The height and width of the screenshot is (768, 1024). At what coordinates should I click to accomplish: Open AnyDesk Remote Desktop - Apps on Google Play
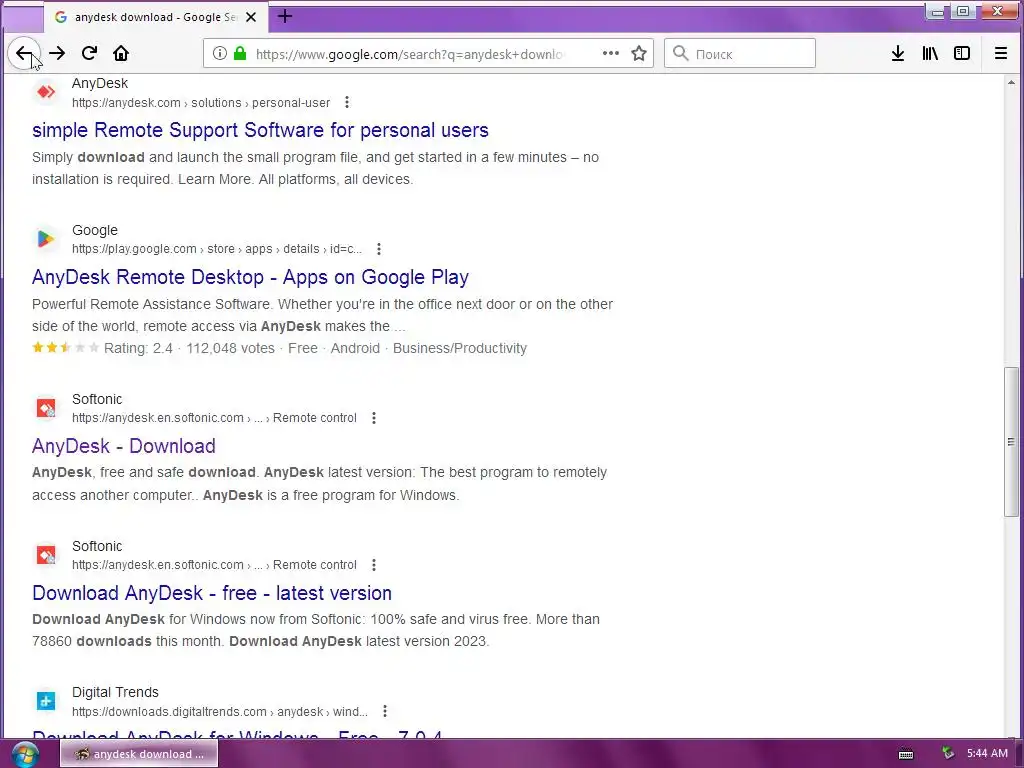[x=250, y=277]
